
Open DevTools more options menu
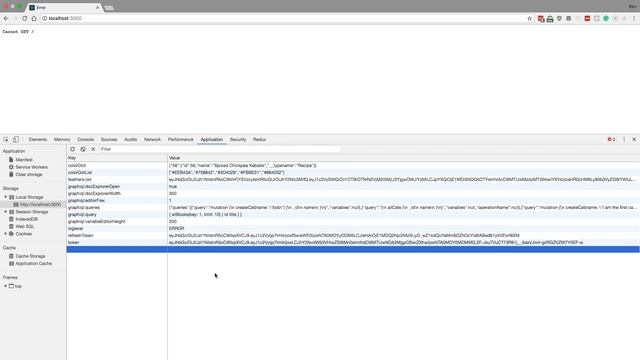pos(624,140)
